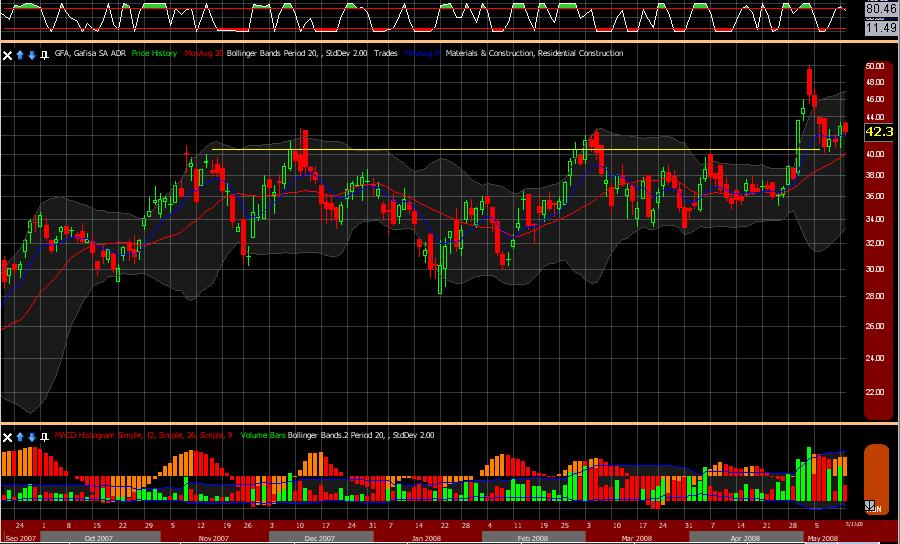Screen dimensions: 900x544
Task: Click the yellow horizontal resistance line
Action: (x=515, y=150)
